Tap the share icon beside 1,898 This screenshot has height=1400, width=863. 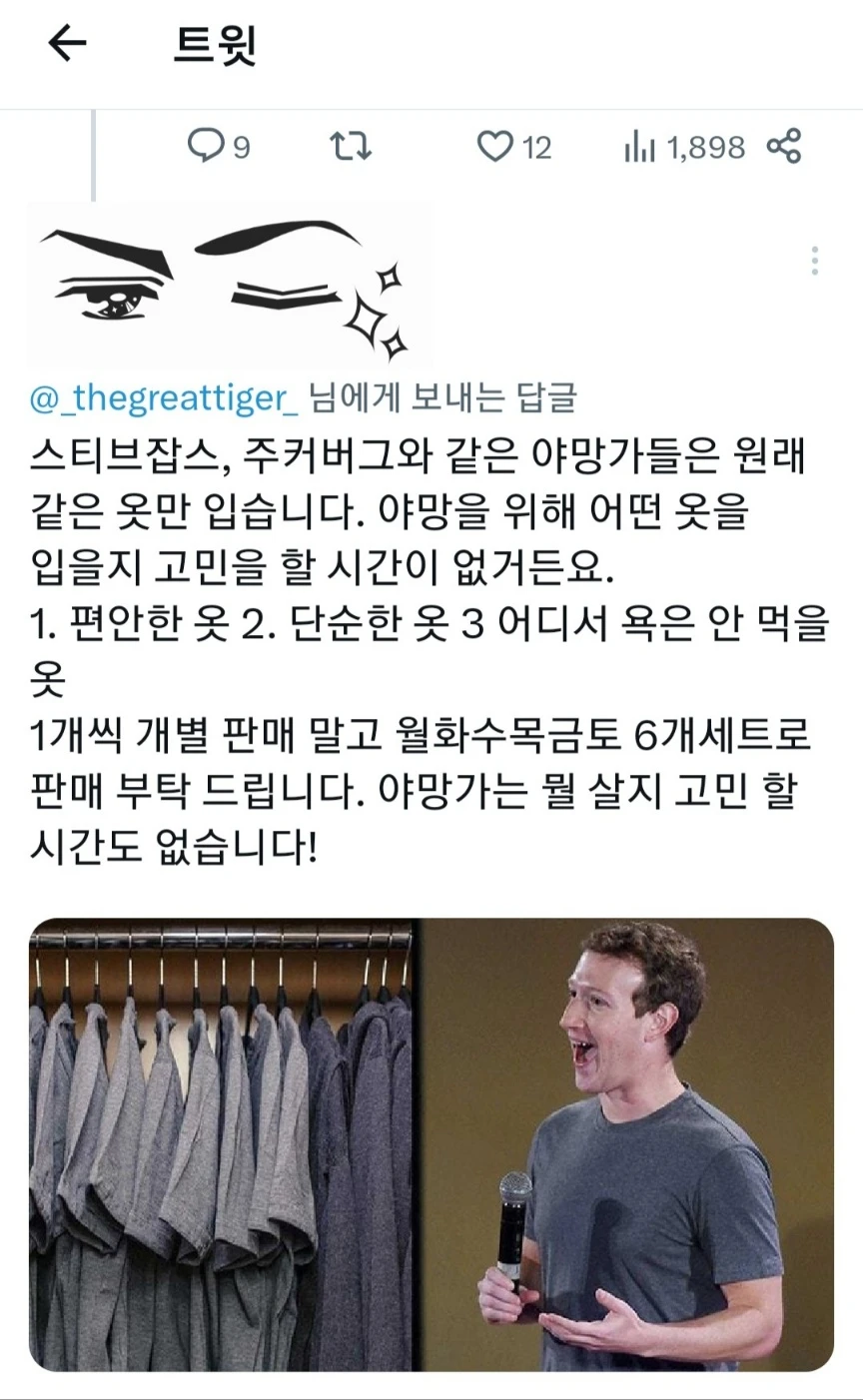[x=784, y=146]
